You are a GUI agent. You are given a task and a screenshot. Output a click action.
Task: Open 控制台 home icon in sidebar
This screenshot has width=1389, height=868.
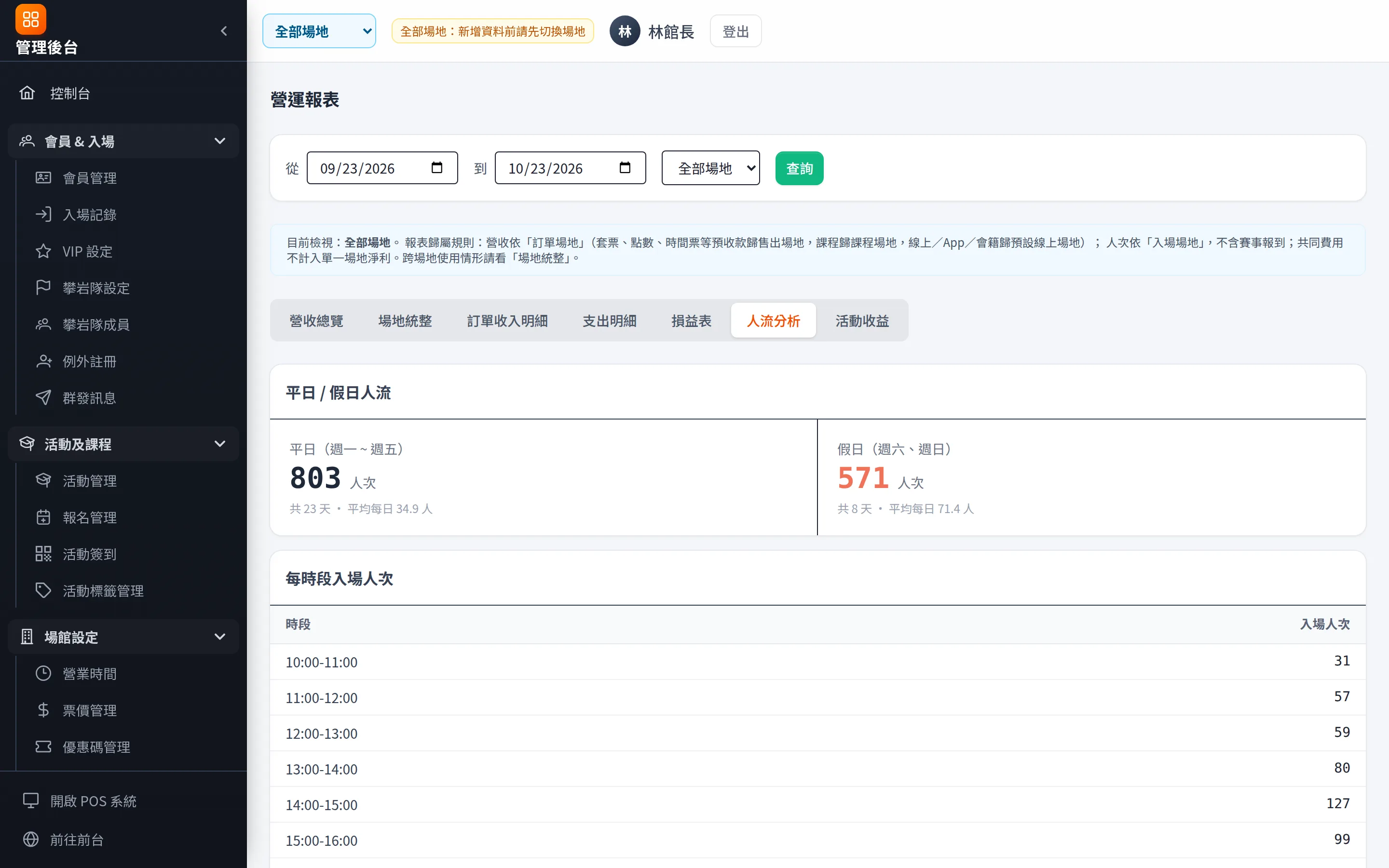(27, 93)
